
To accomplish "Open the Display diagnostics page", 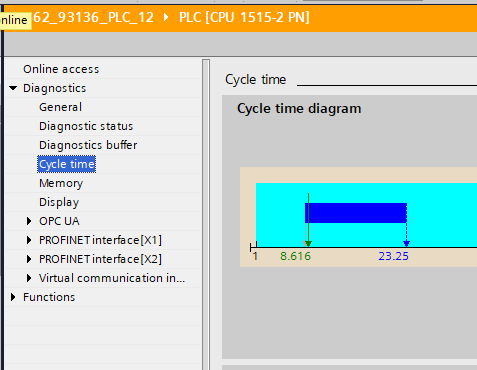I will pos(59,202).
